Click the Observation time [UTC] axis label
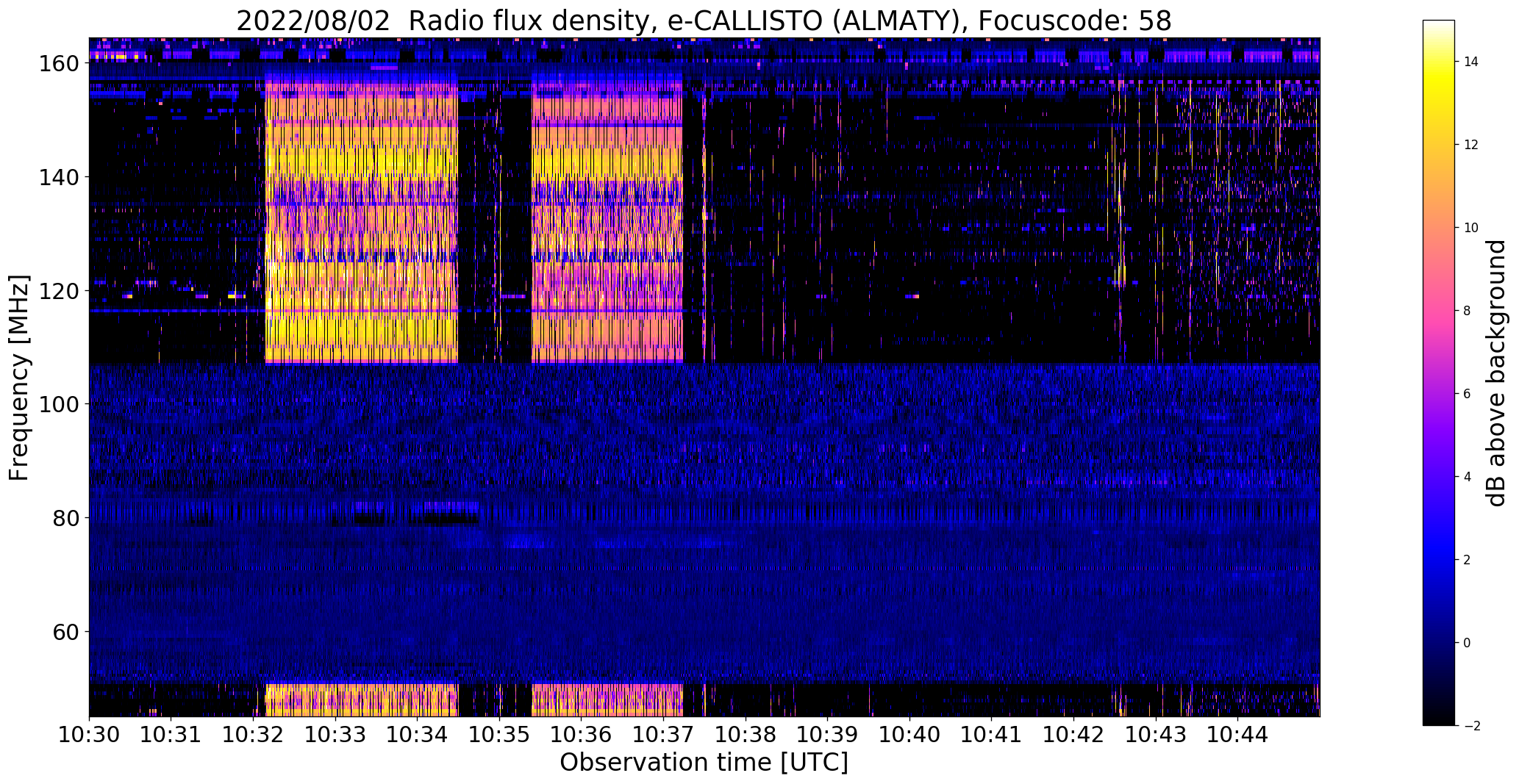 (x=704, y=763)
